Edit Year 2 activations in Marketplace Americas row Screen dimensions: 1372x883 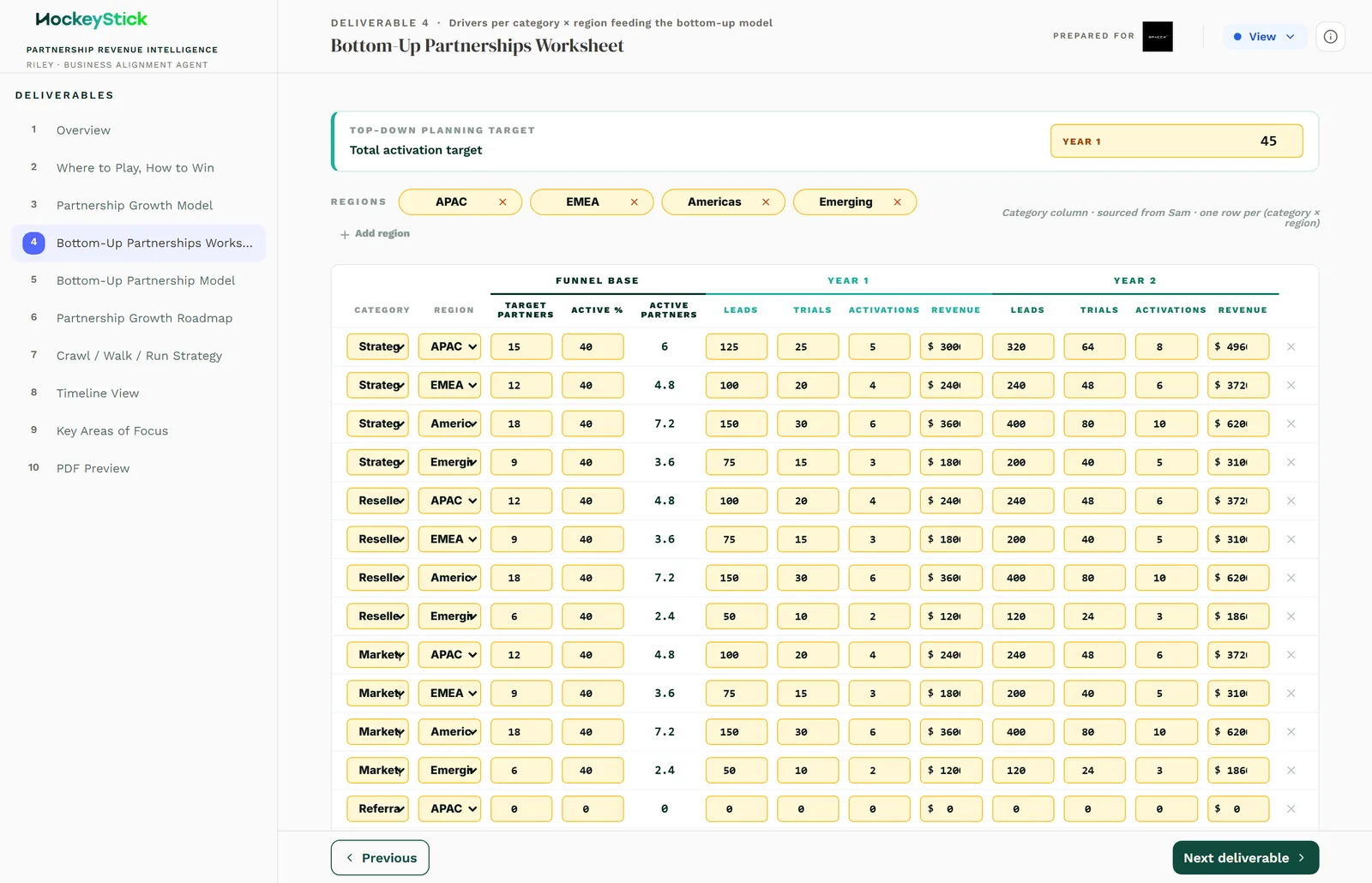(1166, 732)
